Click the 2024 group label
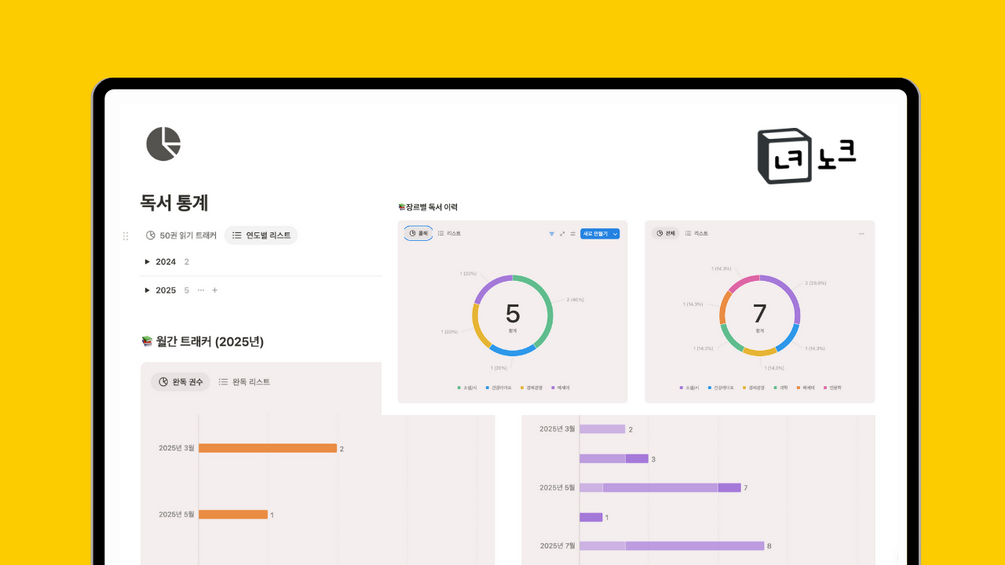 point(165,262)
